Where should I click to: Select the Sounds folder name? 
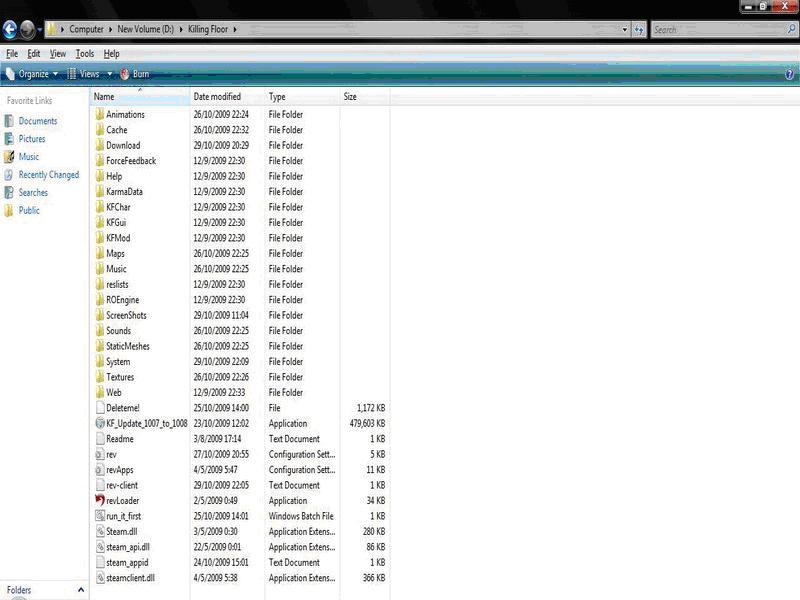coord(118,331)
